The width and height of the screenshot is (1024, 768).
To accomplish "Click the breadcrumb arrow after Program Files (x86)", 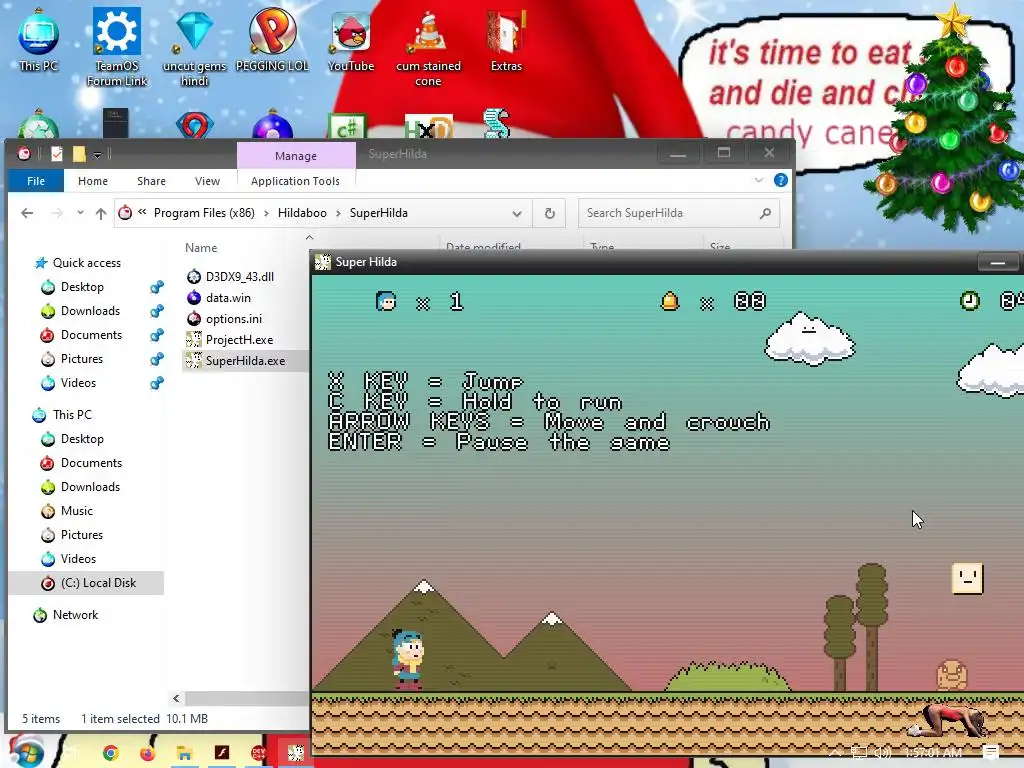I will click(x=266, y=214).
